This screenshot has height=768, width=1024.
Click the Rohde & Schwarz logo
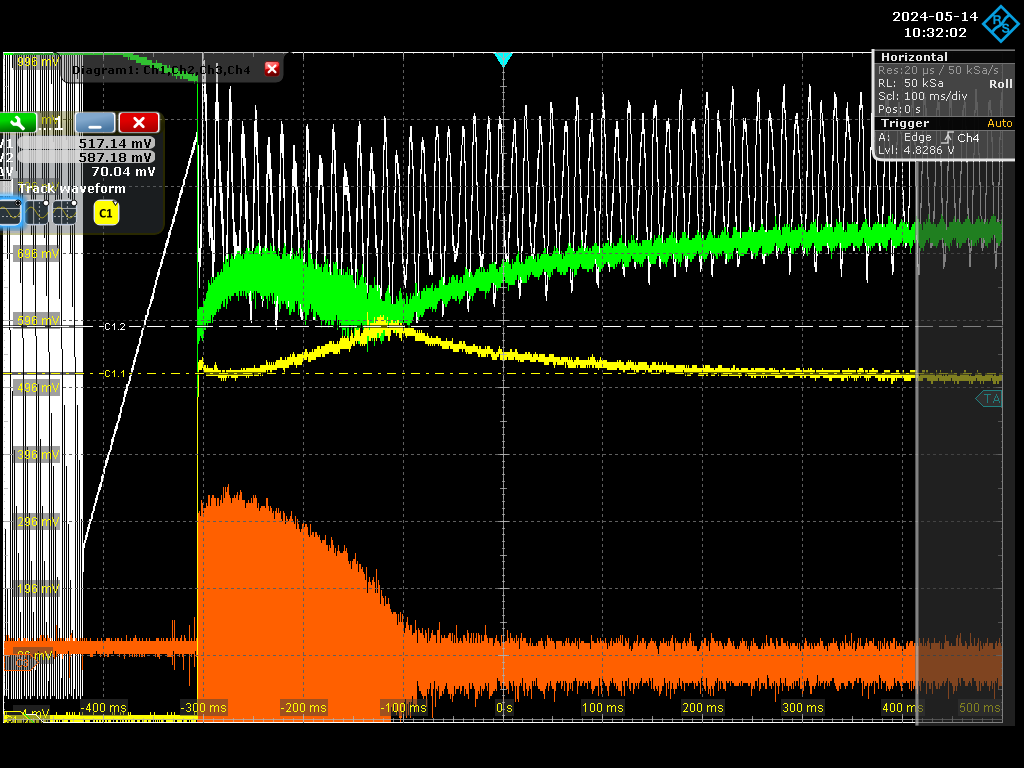click(x=1000, y=24)
